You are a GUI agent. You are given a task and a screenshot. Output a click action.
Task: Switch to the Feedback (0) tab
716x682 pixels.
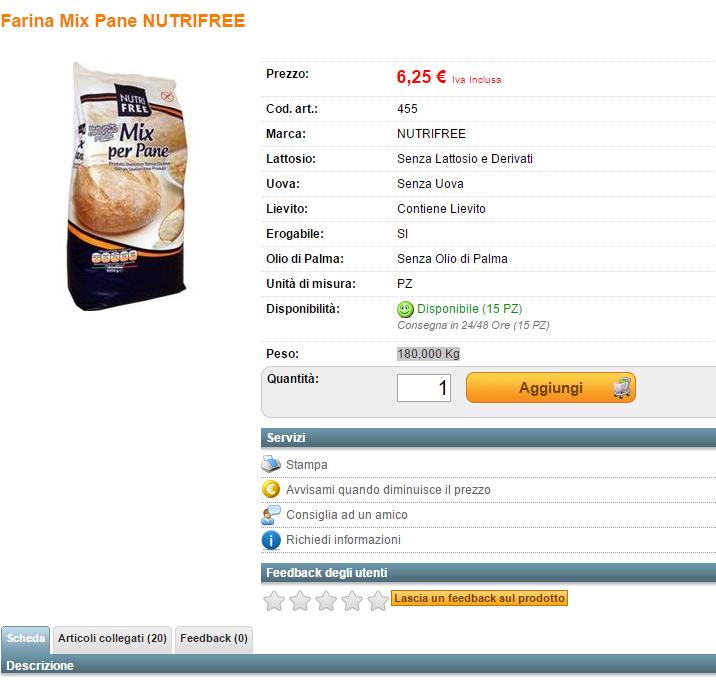(x=214, y=639)
